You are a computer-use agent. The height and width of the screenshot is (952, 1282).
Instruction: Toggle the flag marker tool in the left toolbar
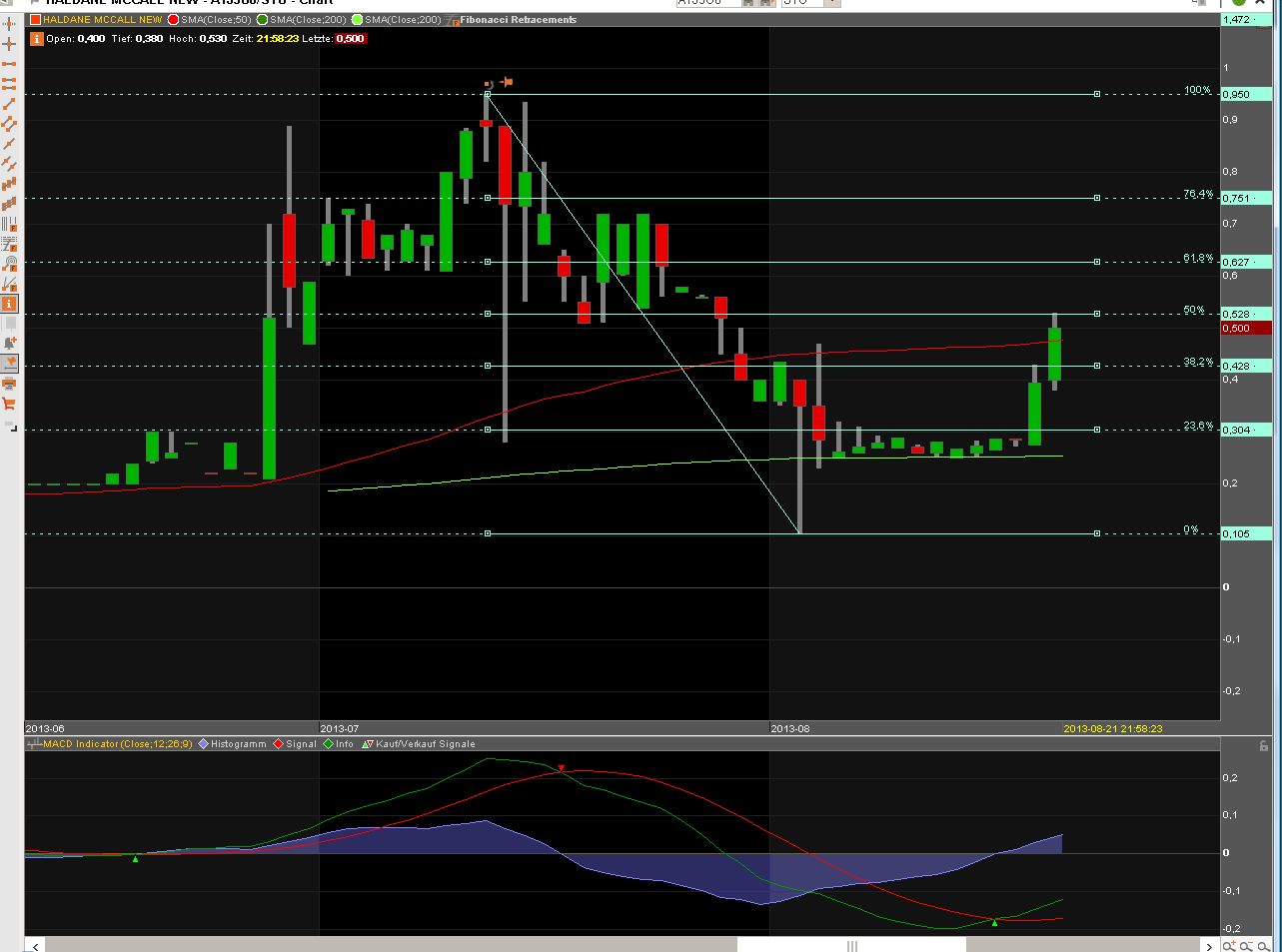pos(9,364)
